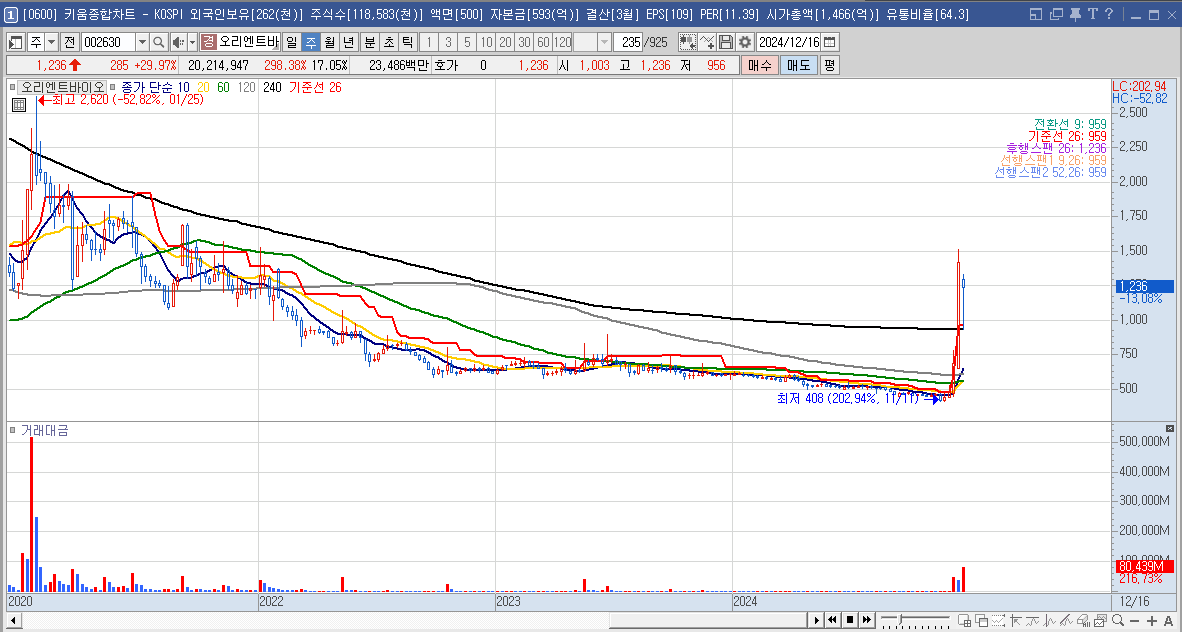Click the stock code field 002630

pyautogui.click(x=107, y=42)
